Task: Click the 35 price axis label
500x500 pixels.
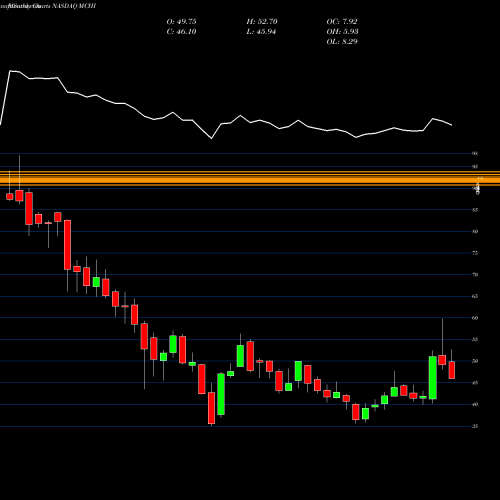Action: click(475, 426)
